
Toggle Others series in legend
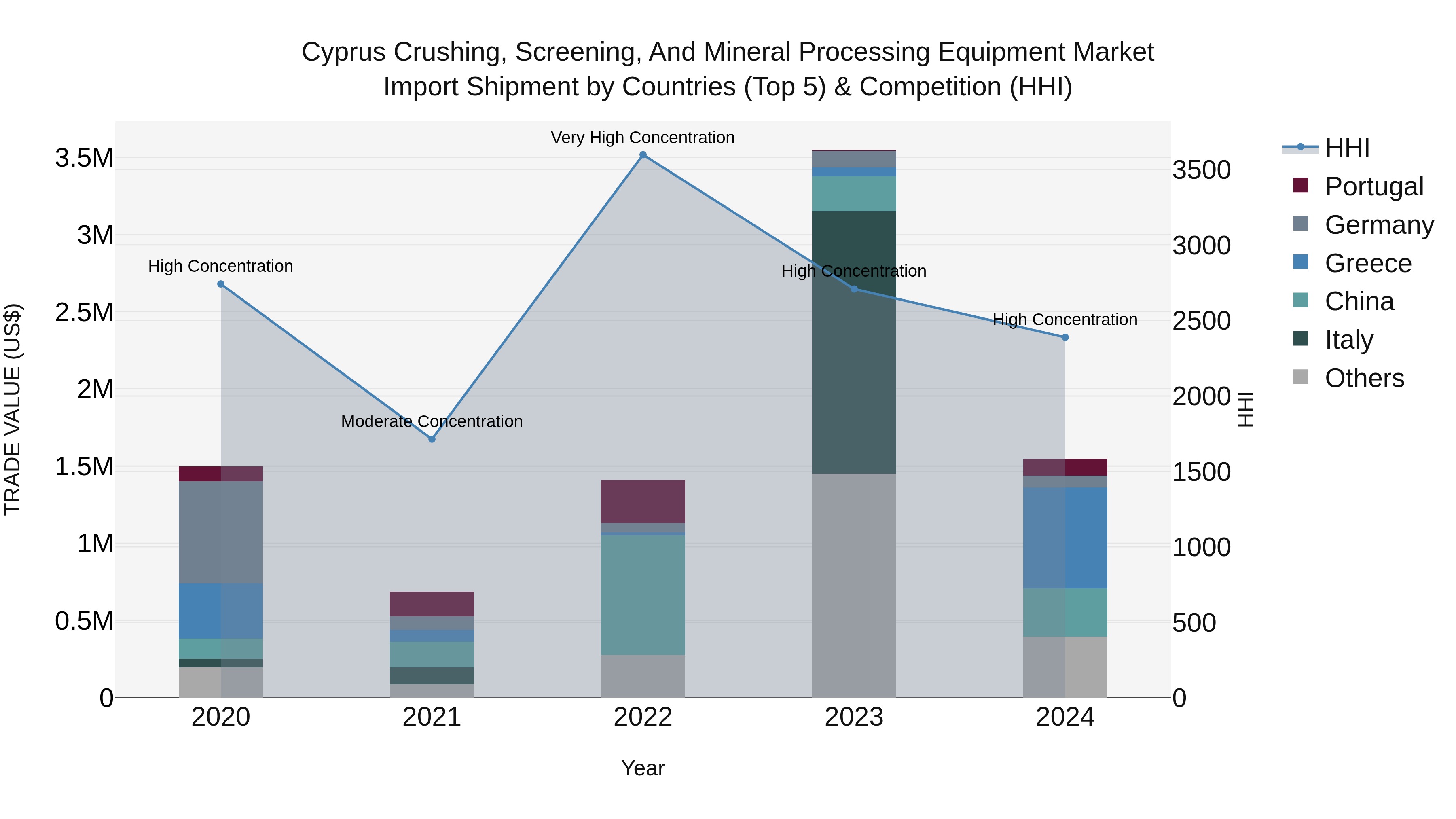[x=1348, y=378]
